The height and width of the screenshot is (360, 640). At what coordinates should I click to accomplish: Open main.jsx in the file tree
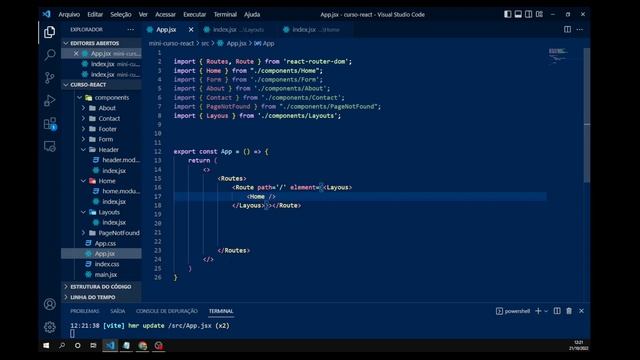(101, 274)
